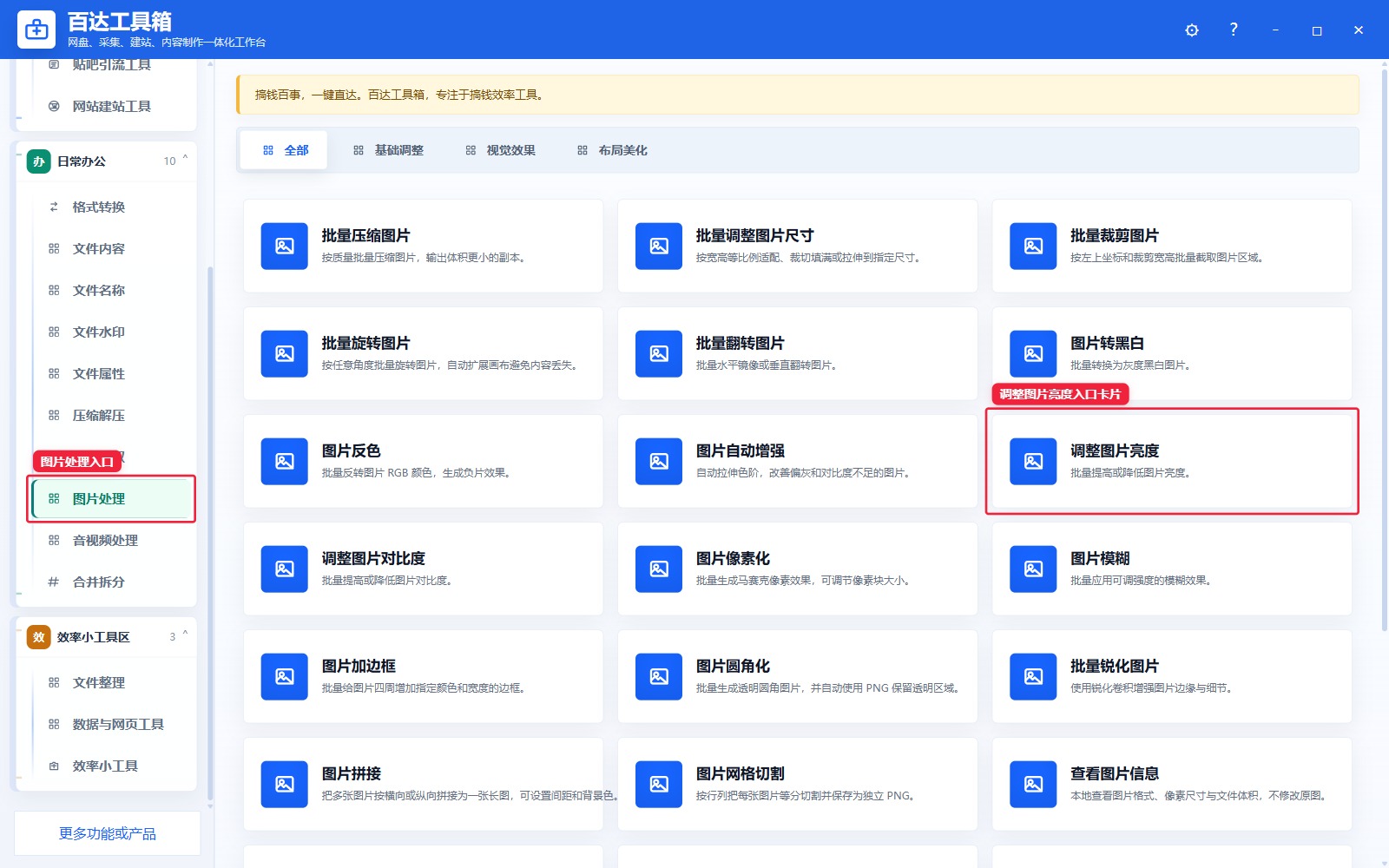The height and width of the screenshot is (868, 1389).
Task: Click the 更多功能或产品 link
Action: click(x=108, y=833)
